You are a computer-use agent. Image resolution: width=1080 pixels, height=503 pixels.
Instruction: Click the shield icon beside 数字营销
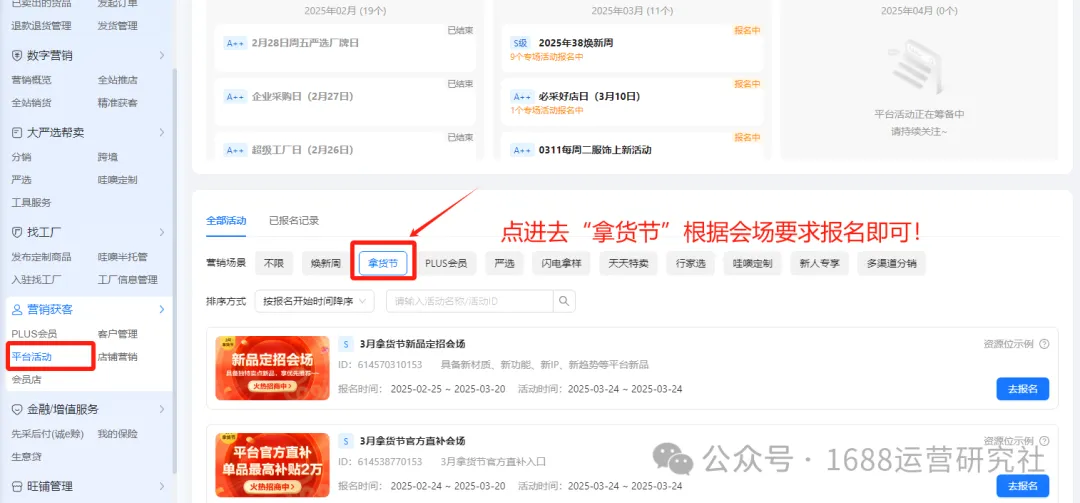point(17,55)
